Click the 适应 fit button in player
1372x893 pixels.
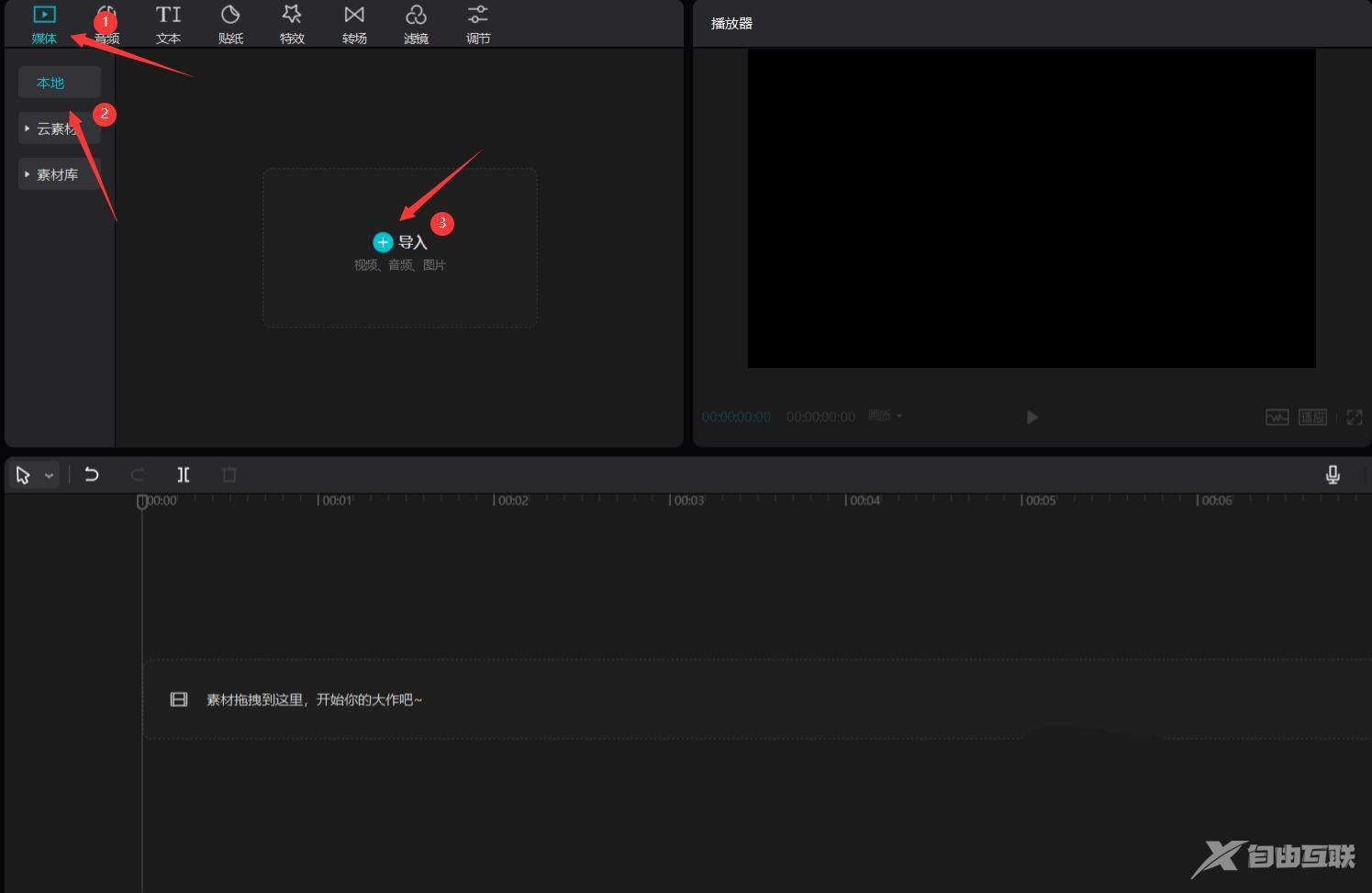tap(1312, 418)
